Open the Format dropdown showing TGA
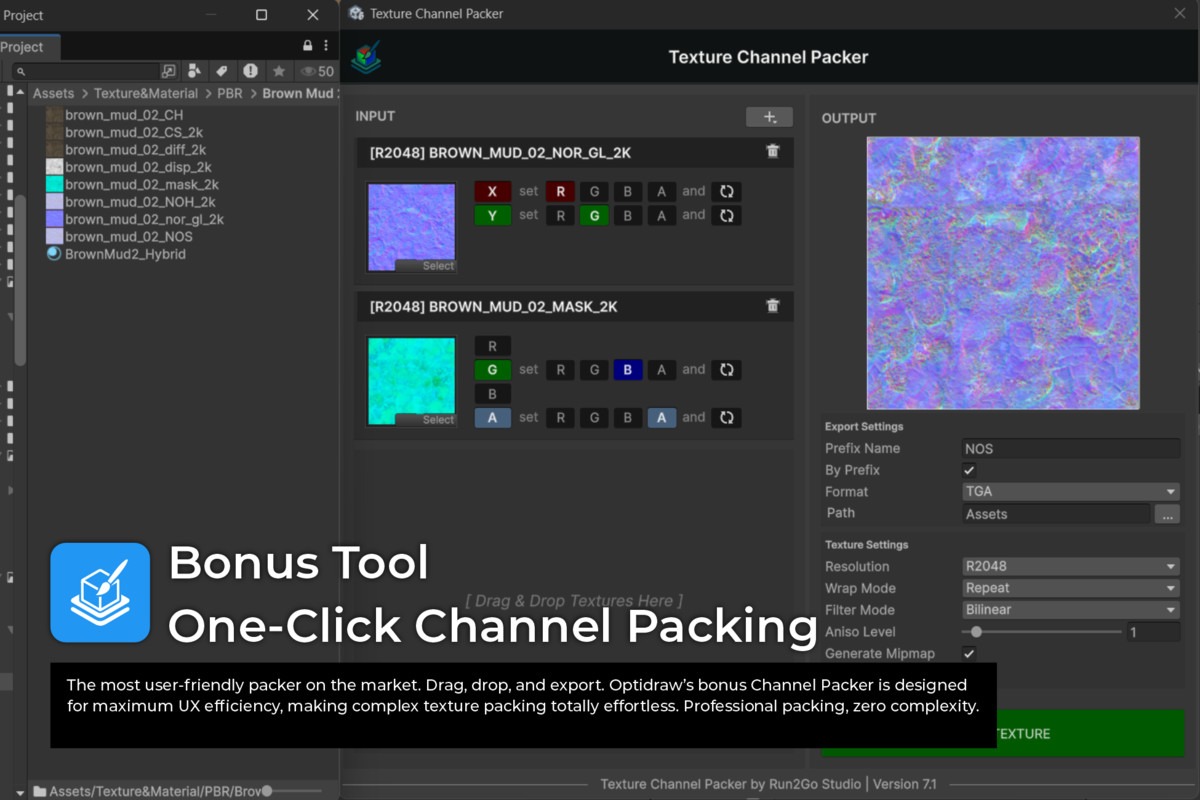Image resolution: width=1200 pixels, height=800 pixels. [x=1071, y=492]
